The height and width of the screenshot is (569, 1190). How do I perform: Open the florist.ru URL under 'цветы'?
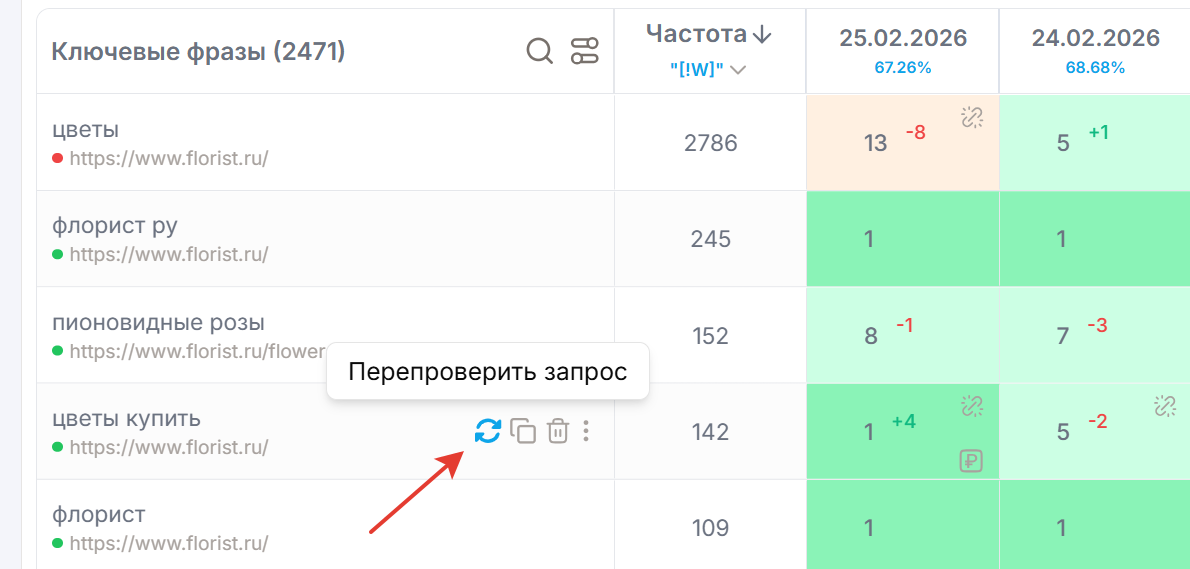point(169,158)
